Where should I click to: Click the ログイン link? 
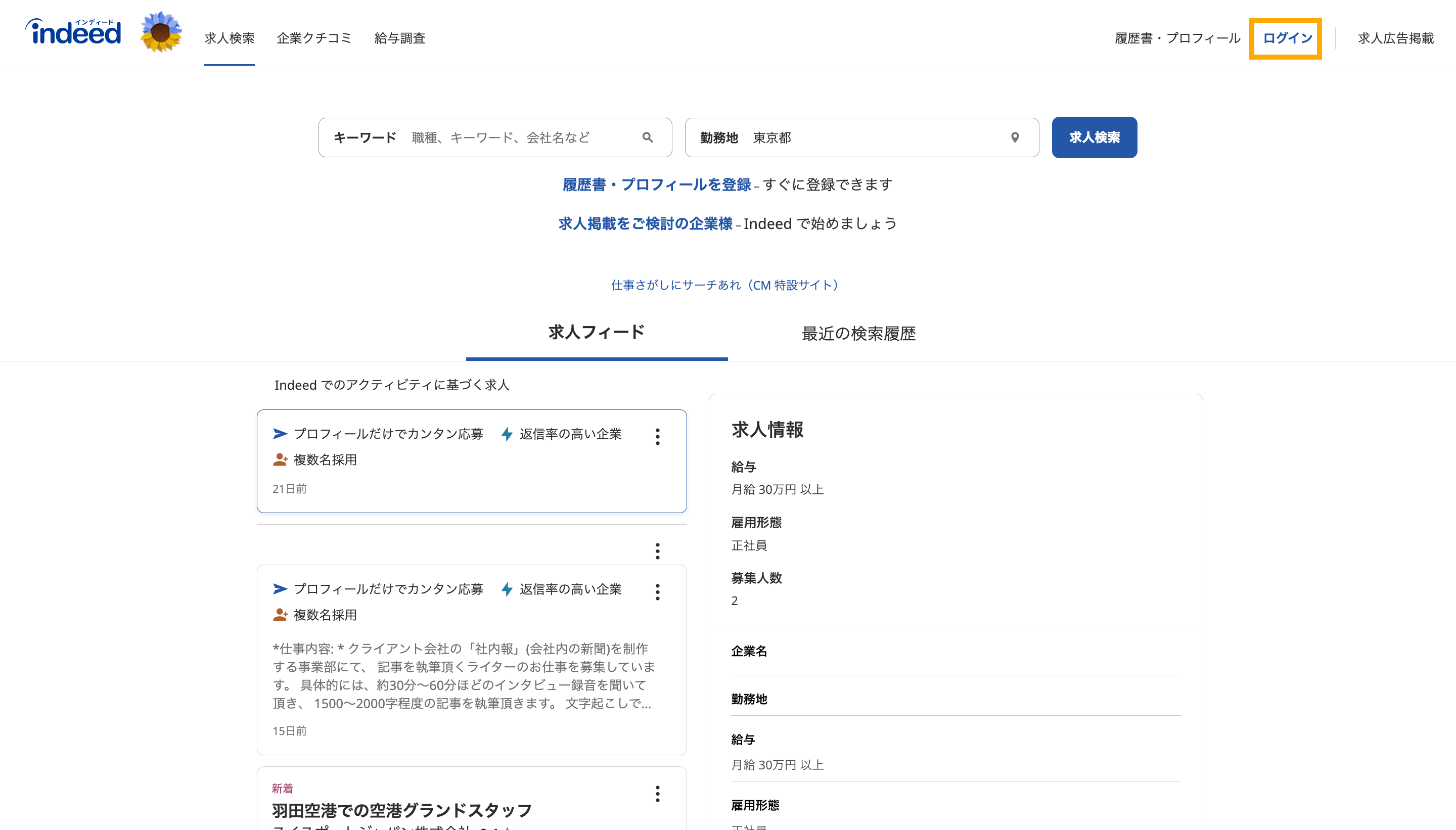pos(1287,38)
